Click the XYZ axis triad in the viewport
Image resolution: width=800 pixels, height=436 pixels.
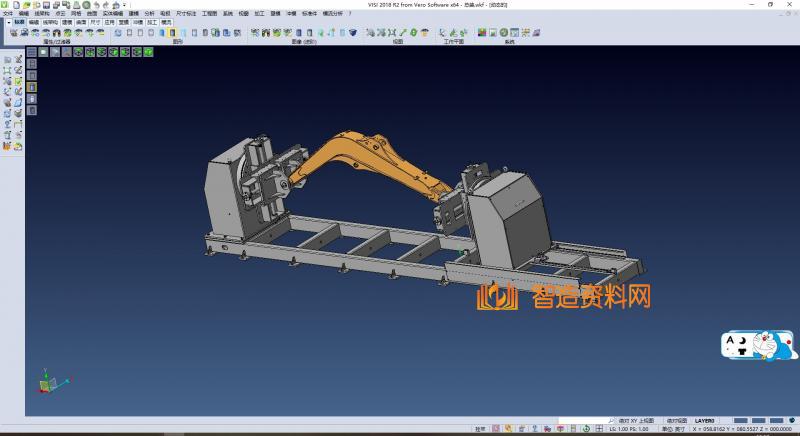48,383
